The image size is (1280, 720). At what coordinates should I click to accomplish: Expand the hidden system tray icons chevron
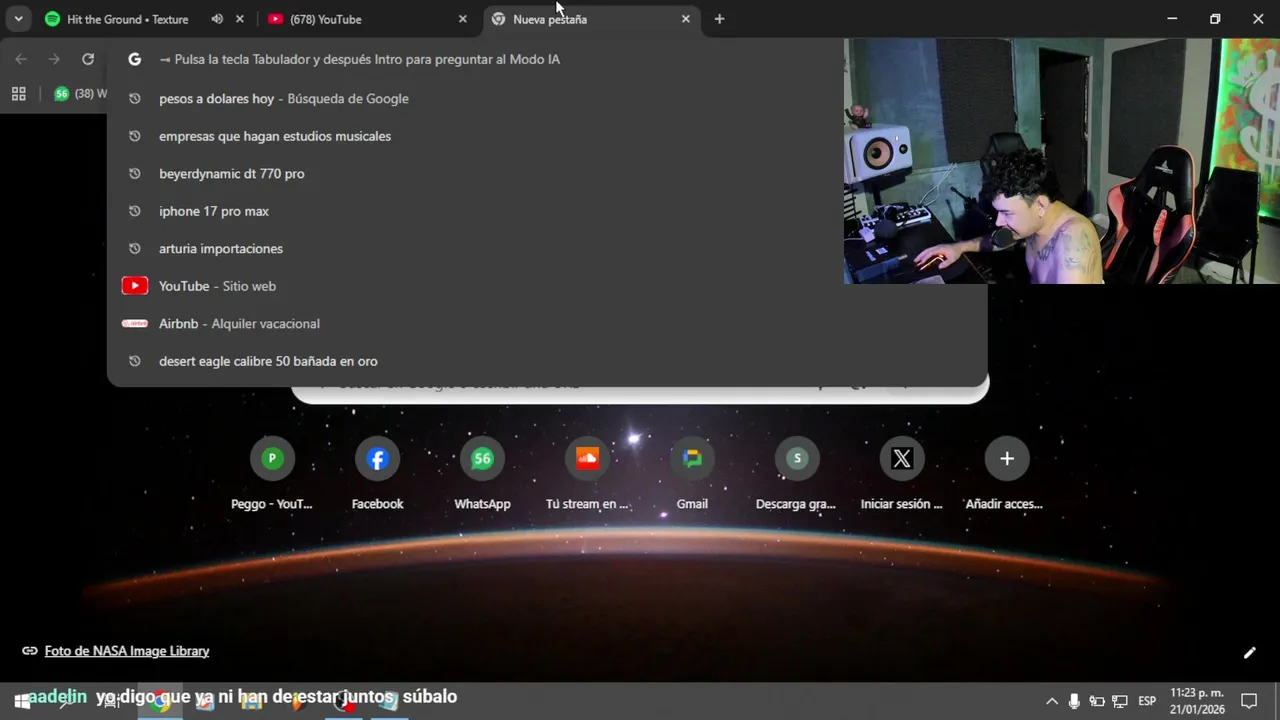[1052, 701]
